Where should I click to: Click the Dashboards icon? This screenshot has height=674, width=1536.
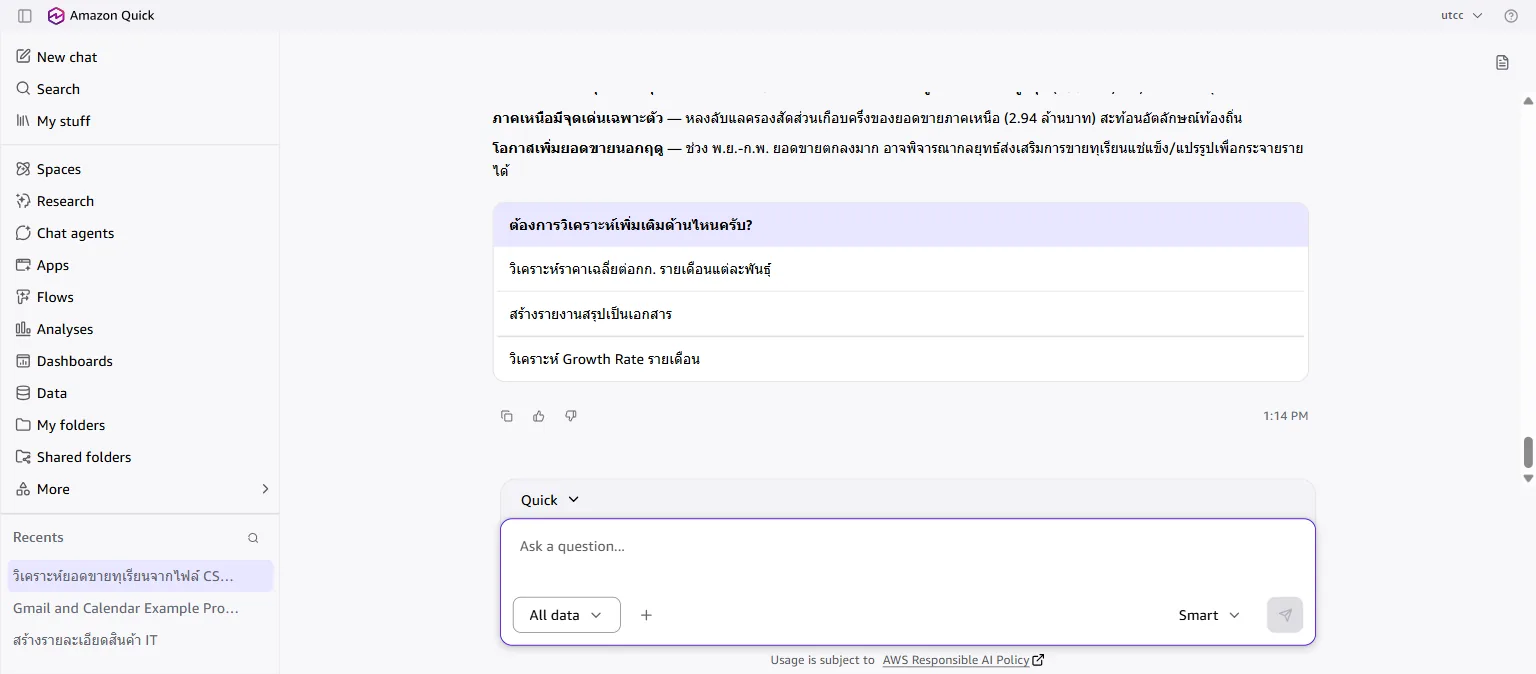click(x=23, y=361)
